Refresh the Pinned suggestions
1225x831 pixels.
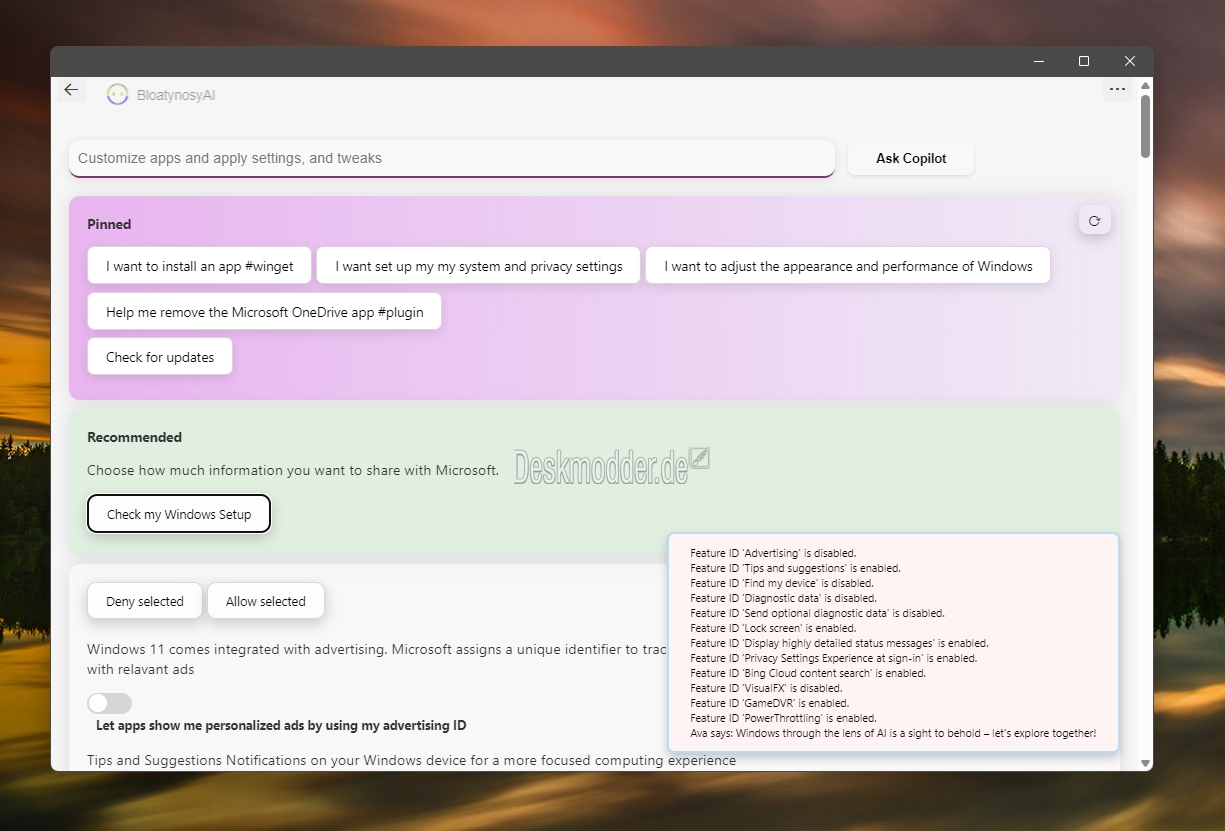tap(1094, 221)
